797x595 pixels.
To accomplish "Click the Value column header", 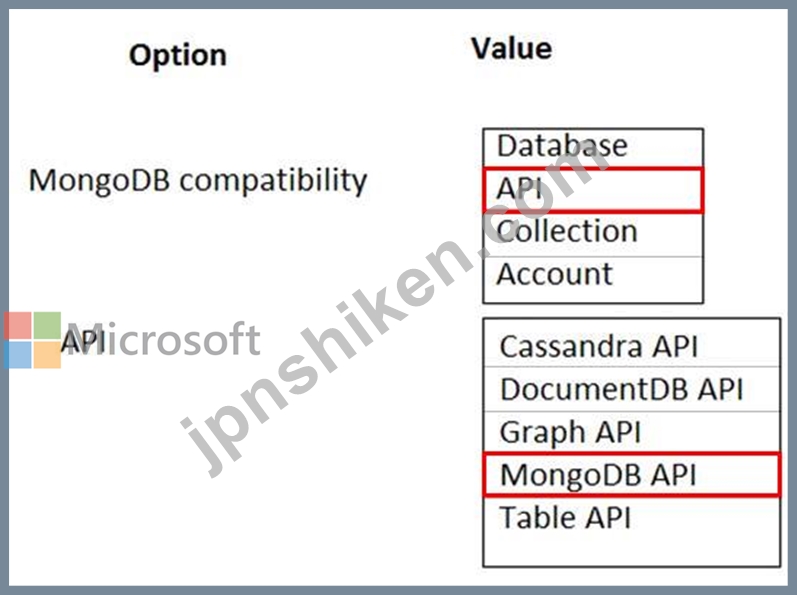I will [x=511, y=49].
